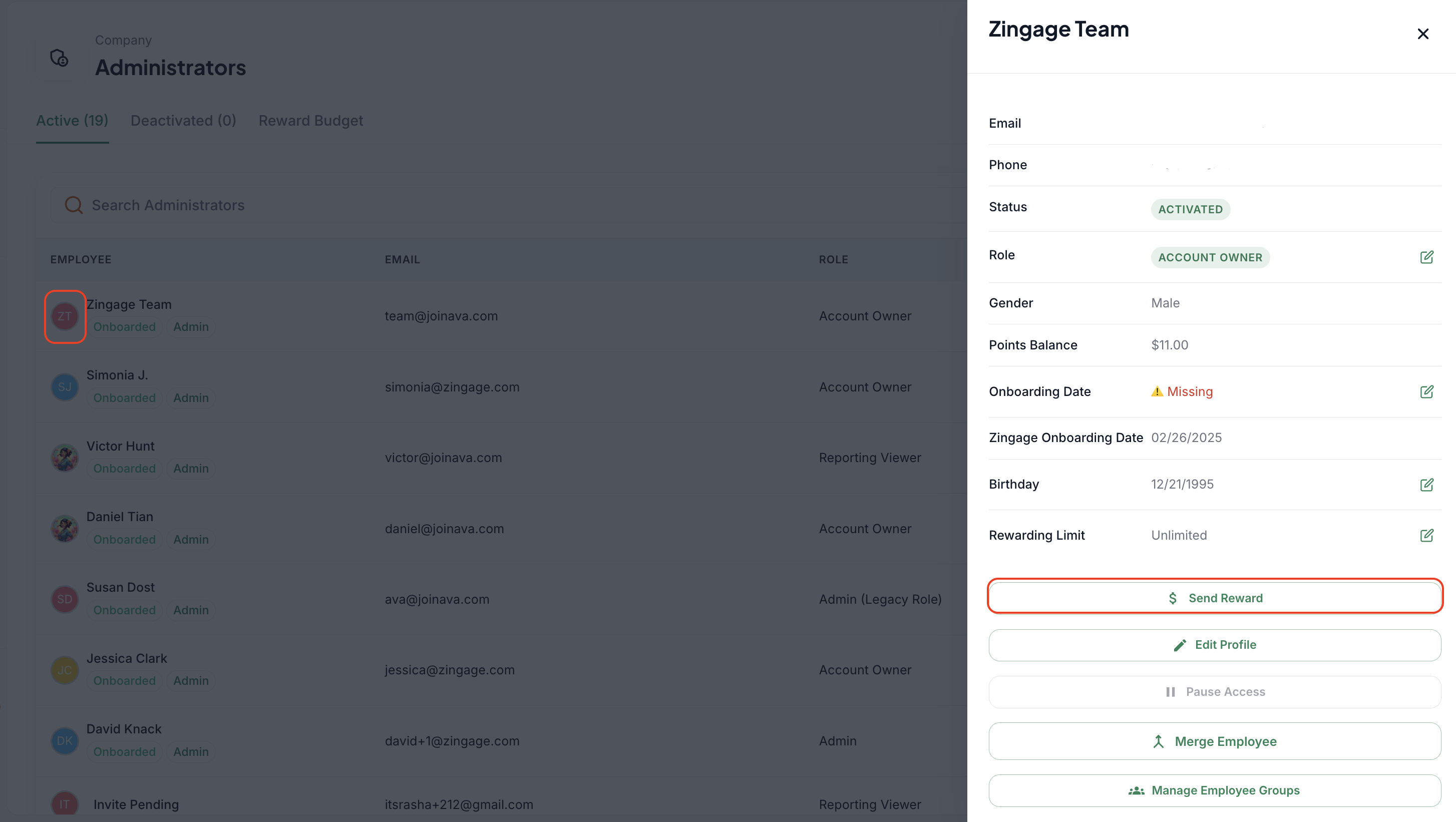Click the EMAIL column header
This screenshot has width=1456, height=822.
pyautogui.click(x=403, y=259)
